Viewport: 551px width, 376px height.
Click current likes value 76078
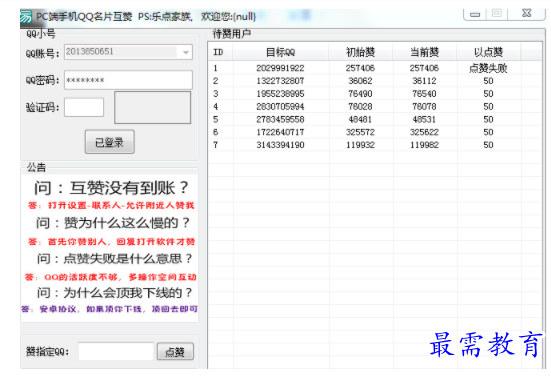(x=424, y=106)
